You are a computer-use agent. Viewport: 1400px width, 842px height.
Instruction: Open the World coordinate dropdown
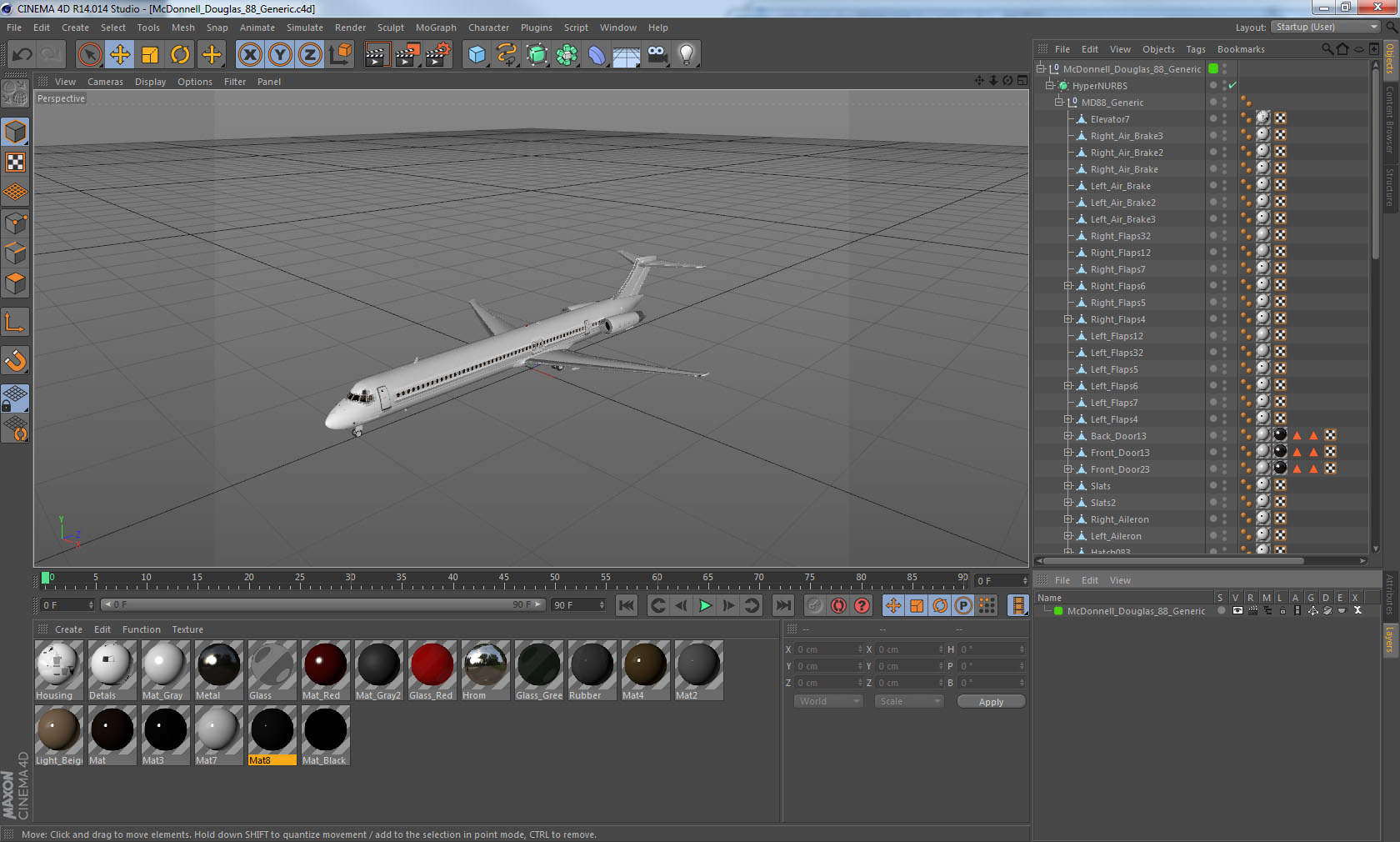tap(828, 701)
